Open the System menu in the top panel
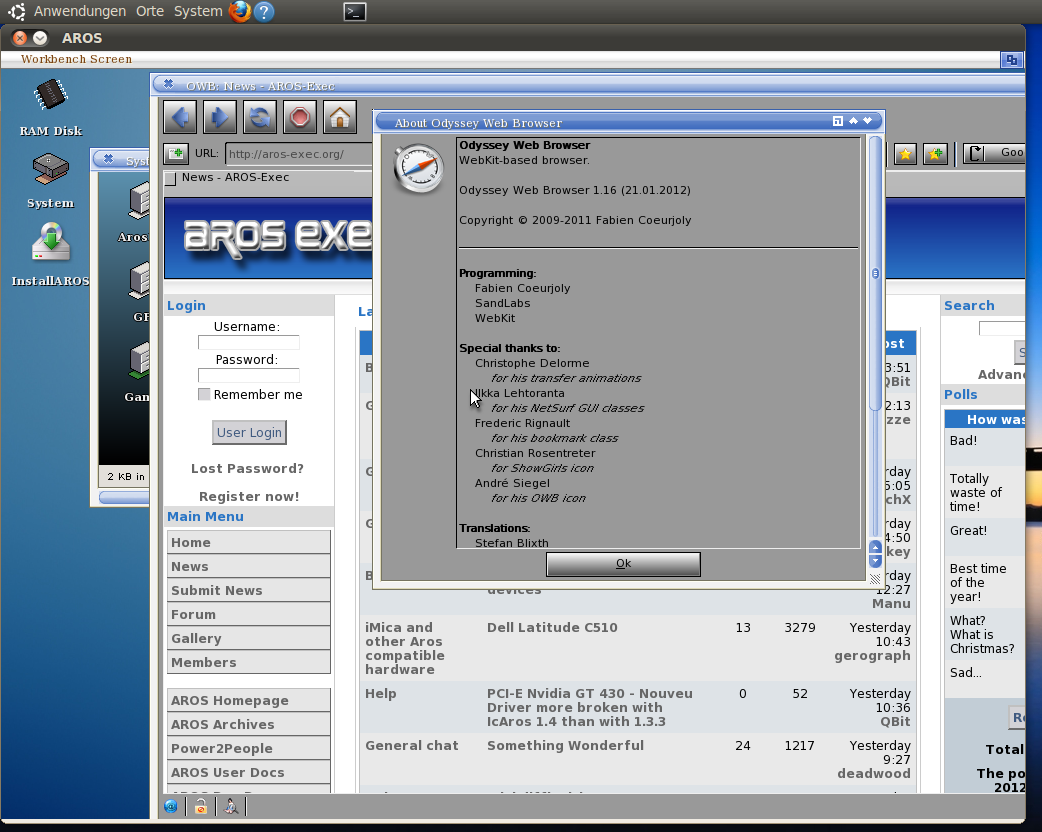 click(198, 11)
